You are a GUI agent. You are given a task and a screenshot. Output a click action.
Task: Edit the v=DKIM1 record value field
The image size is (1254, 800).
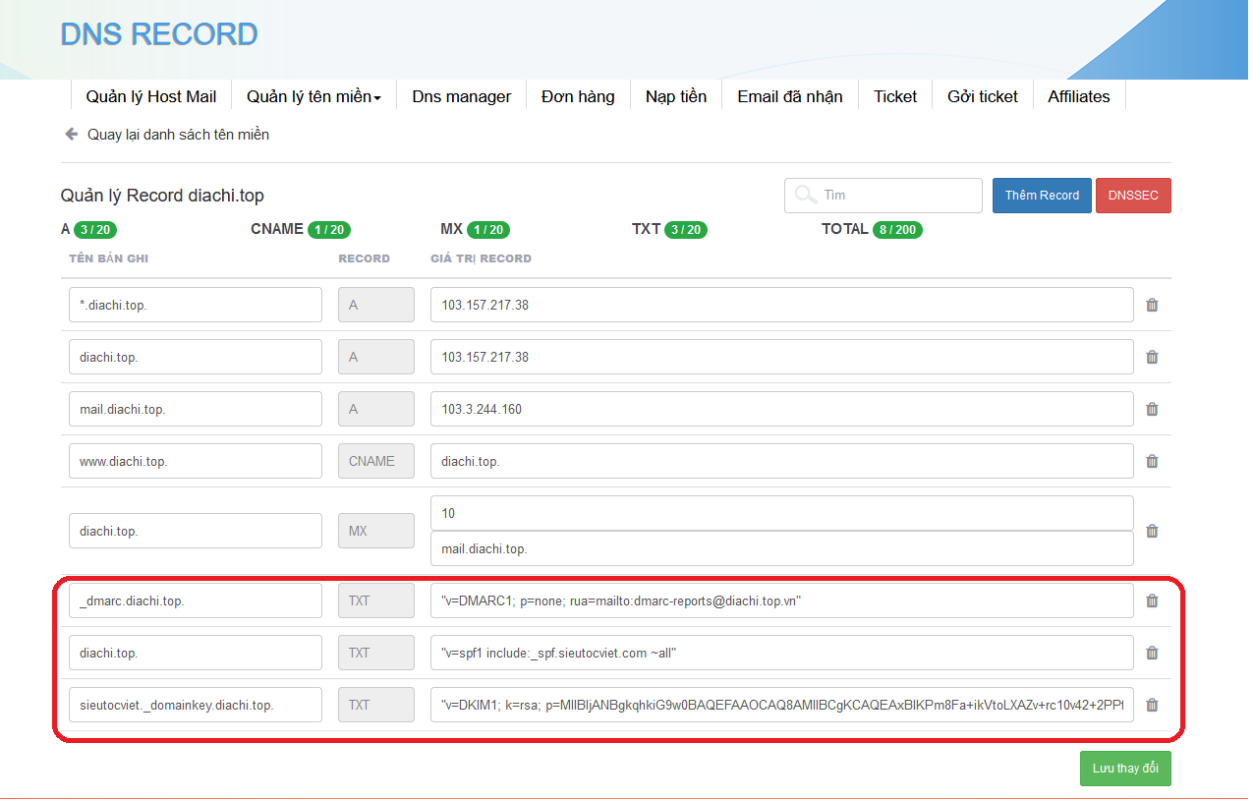[x=782, y=705]
